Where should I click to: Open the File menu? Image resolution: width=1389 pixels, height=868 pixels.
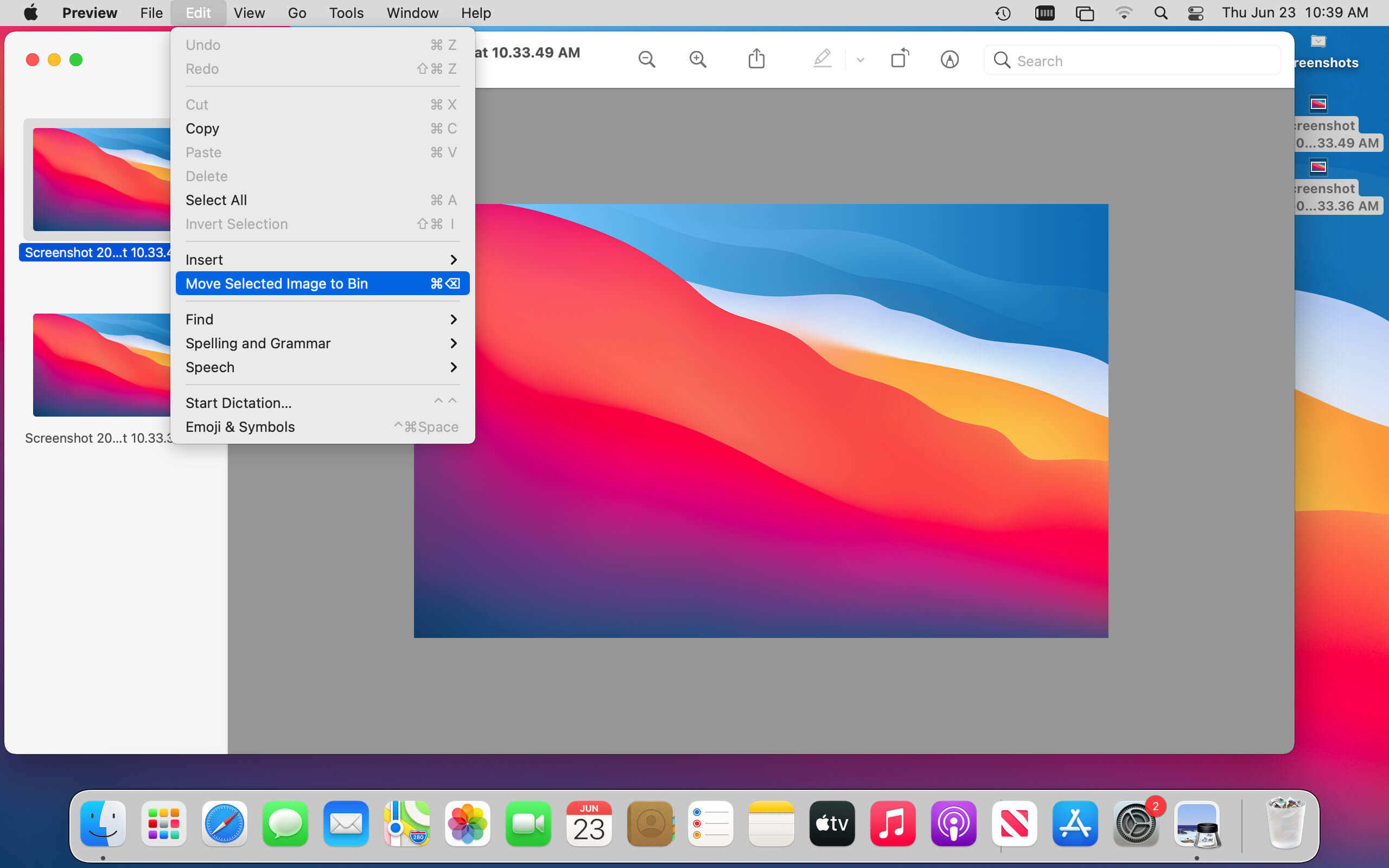click(151, 12)
